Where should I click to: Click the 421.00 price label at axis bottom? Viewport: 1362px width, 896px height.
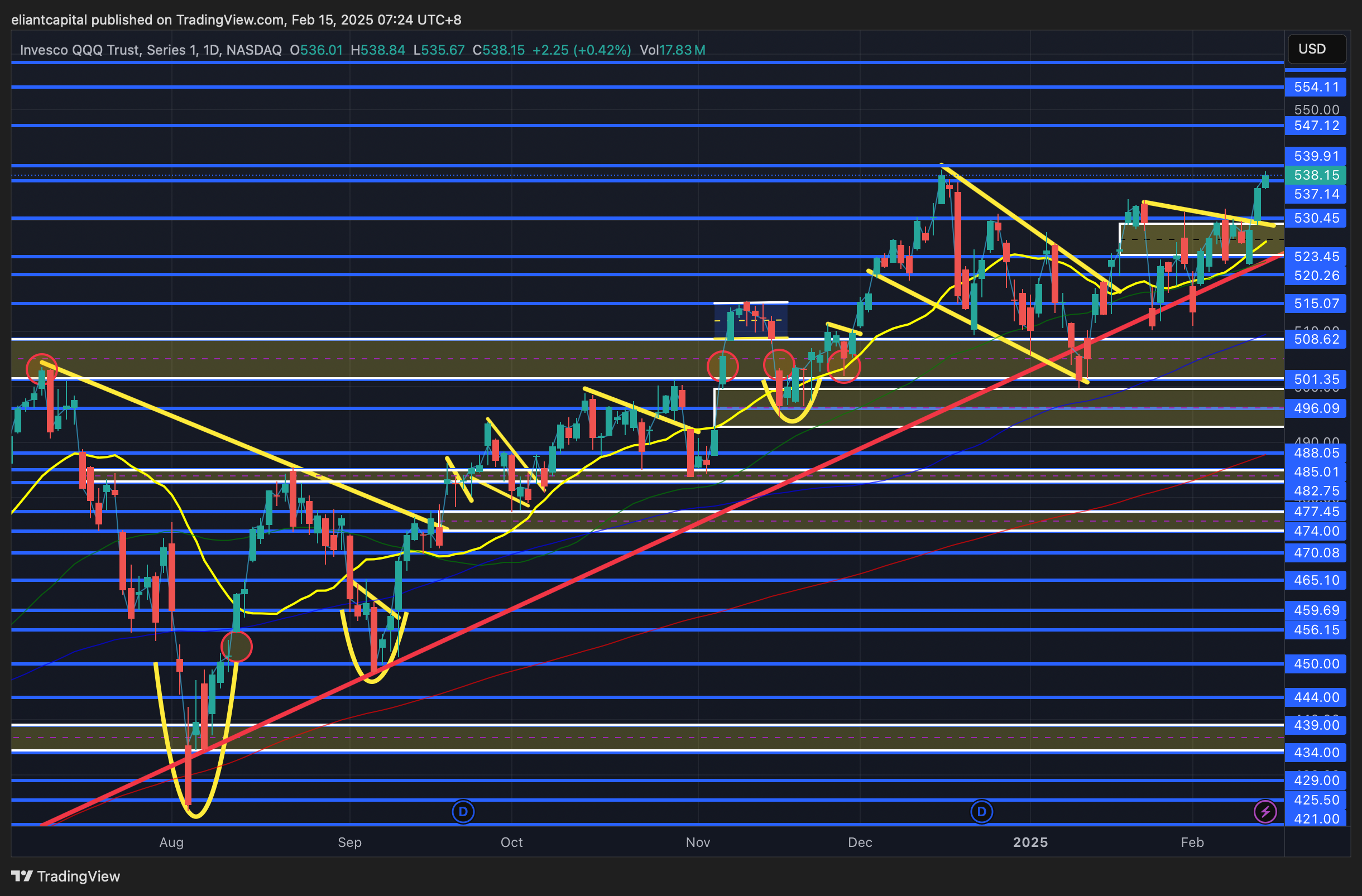(1315, 819)
